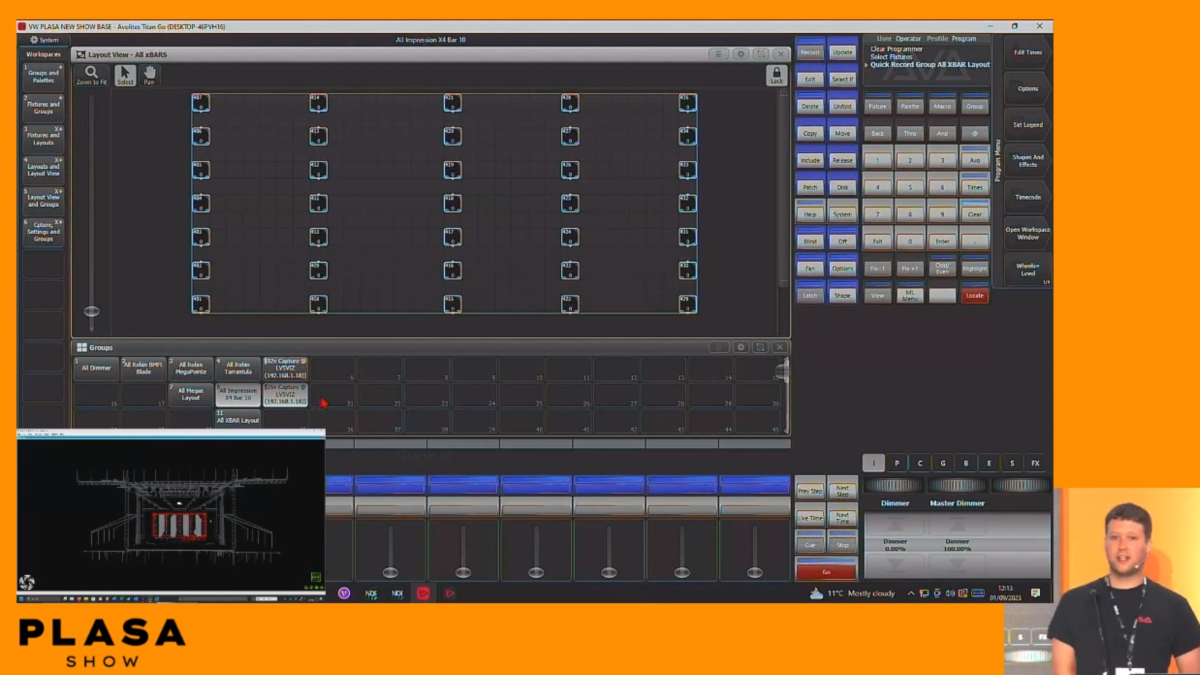Open the weather widget showing Mostly cloudy
This screenshot has width=1200, height=675.
[852, 593]
